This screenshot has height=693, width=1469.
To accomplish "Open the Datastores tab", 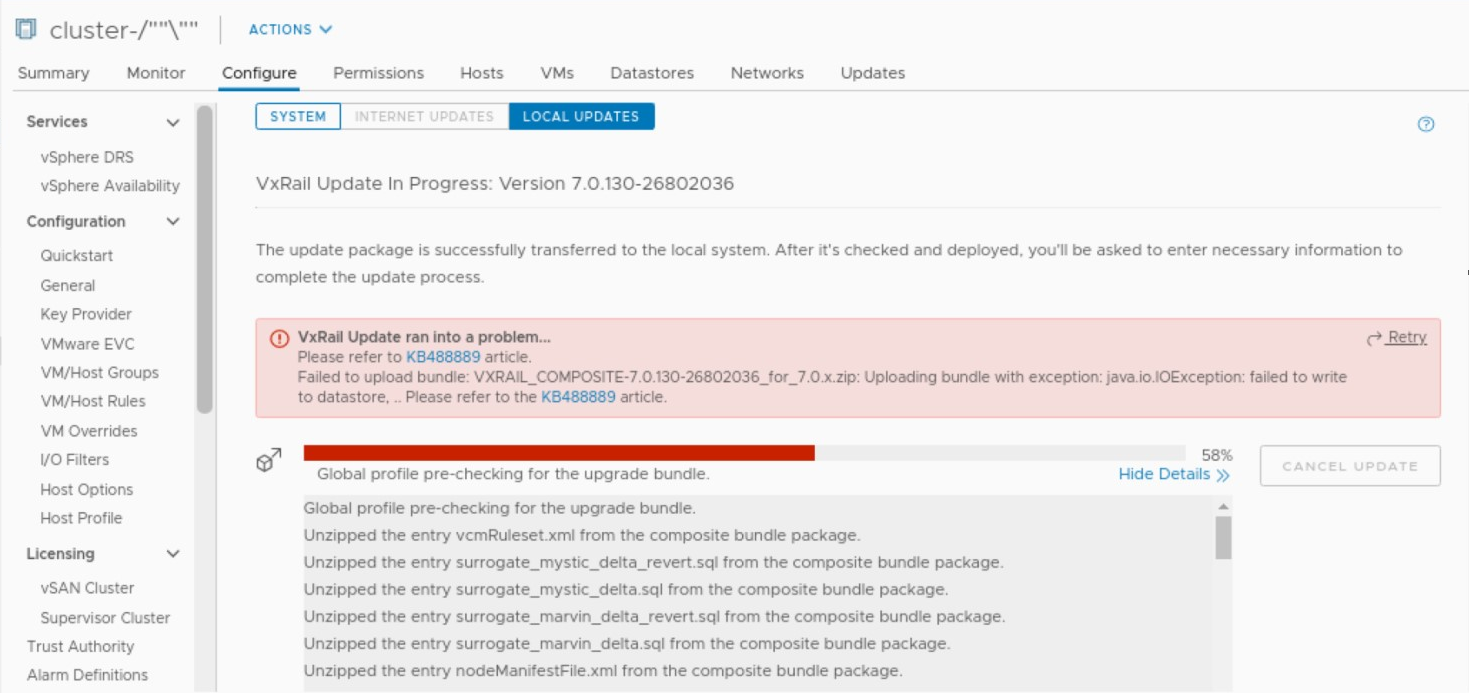I will tap(652, 73).
